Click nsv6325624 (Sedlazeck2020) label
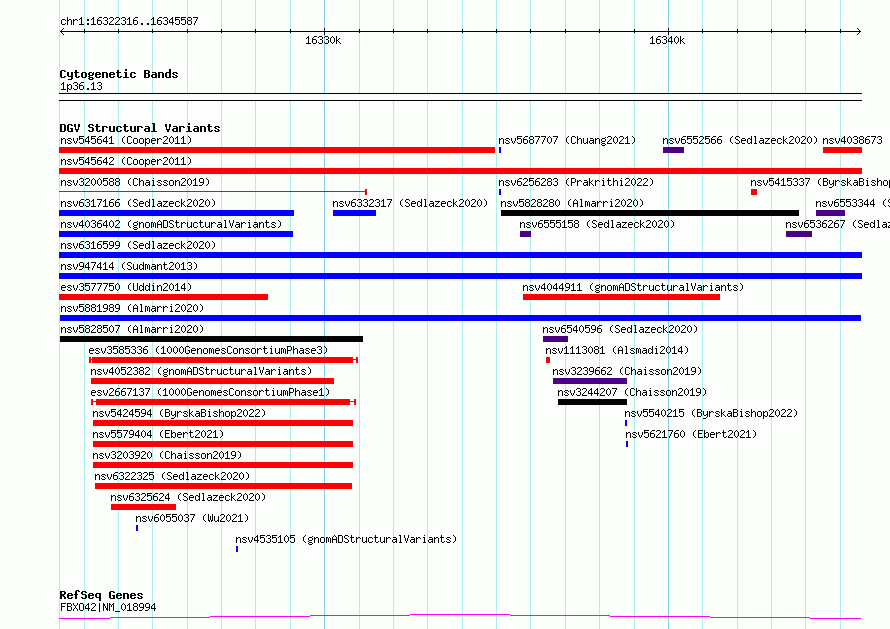 [188, 497]
